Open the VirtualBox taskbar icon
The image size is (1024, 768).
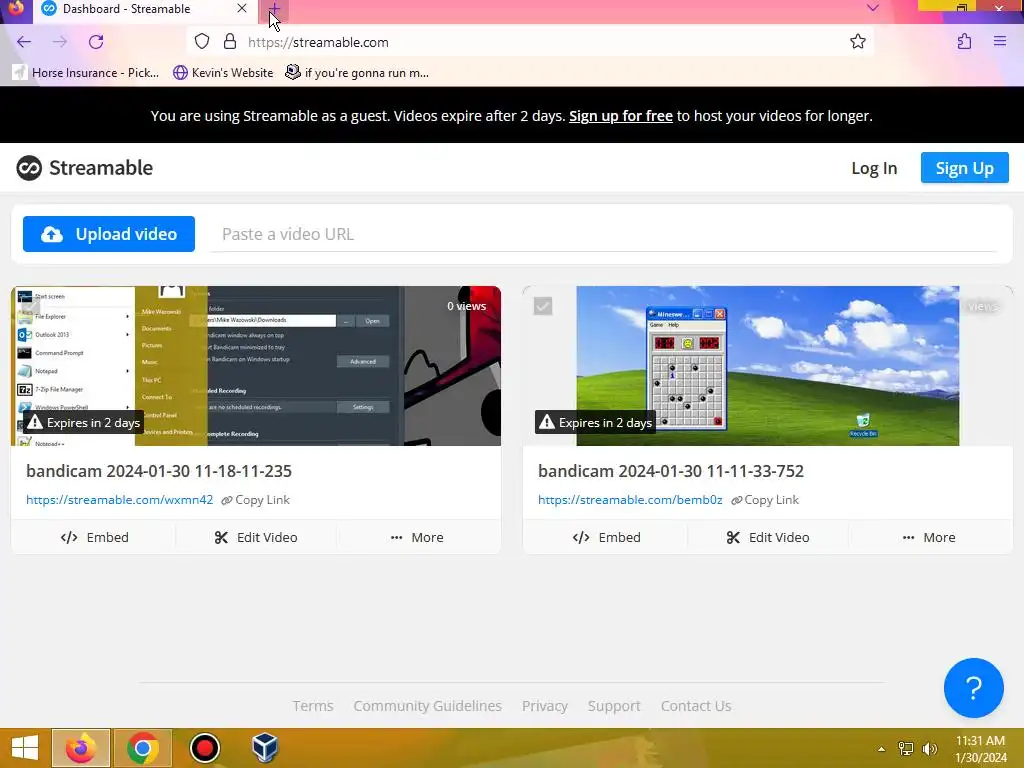point(265,748)
